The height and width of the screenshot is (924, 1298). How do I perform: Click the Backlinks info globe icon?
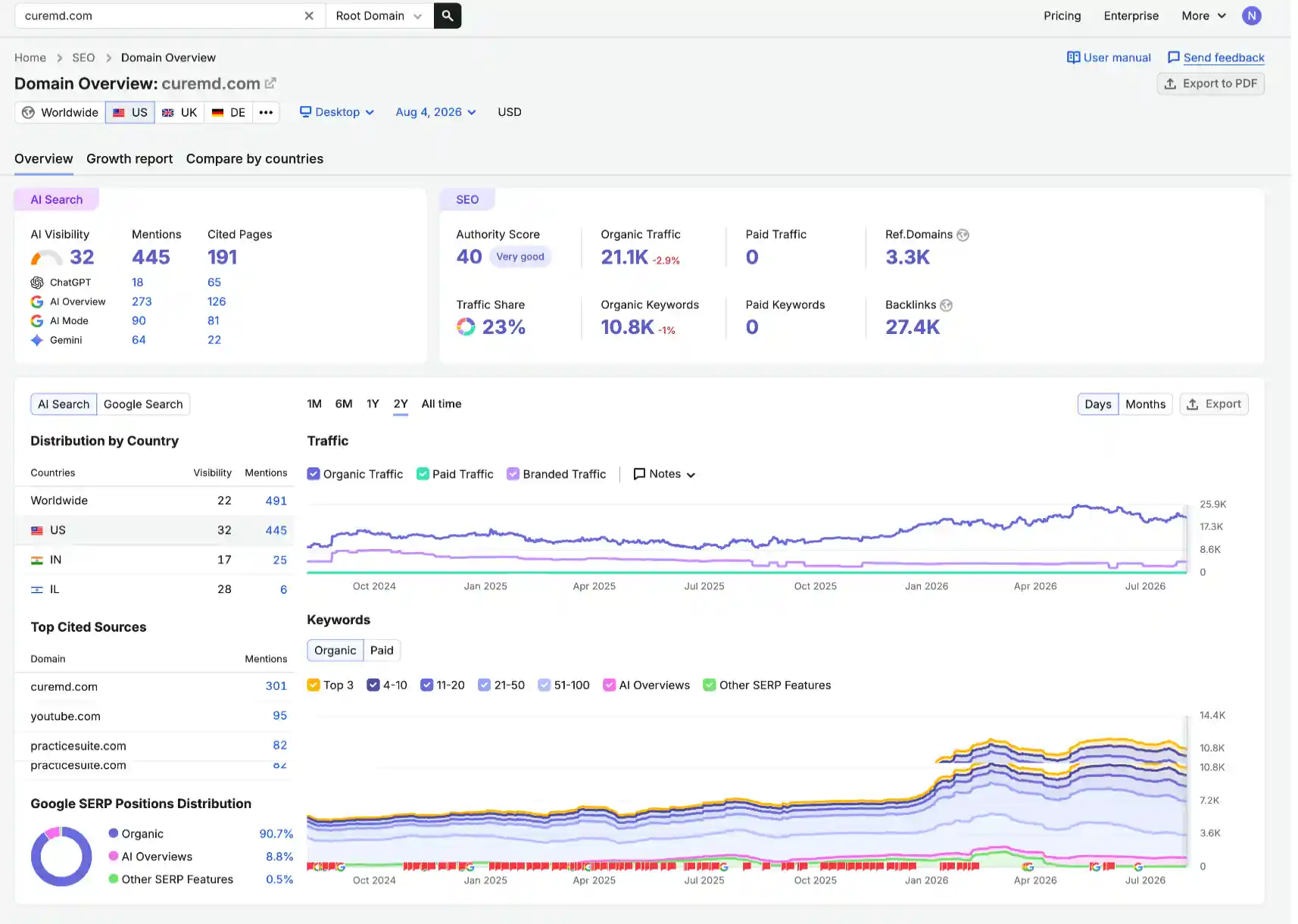[x=946, y=305]
